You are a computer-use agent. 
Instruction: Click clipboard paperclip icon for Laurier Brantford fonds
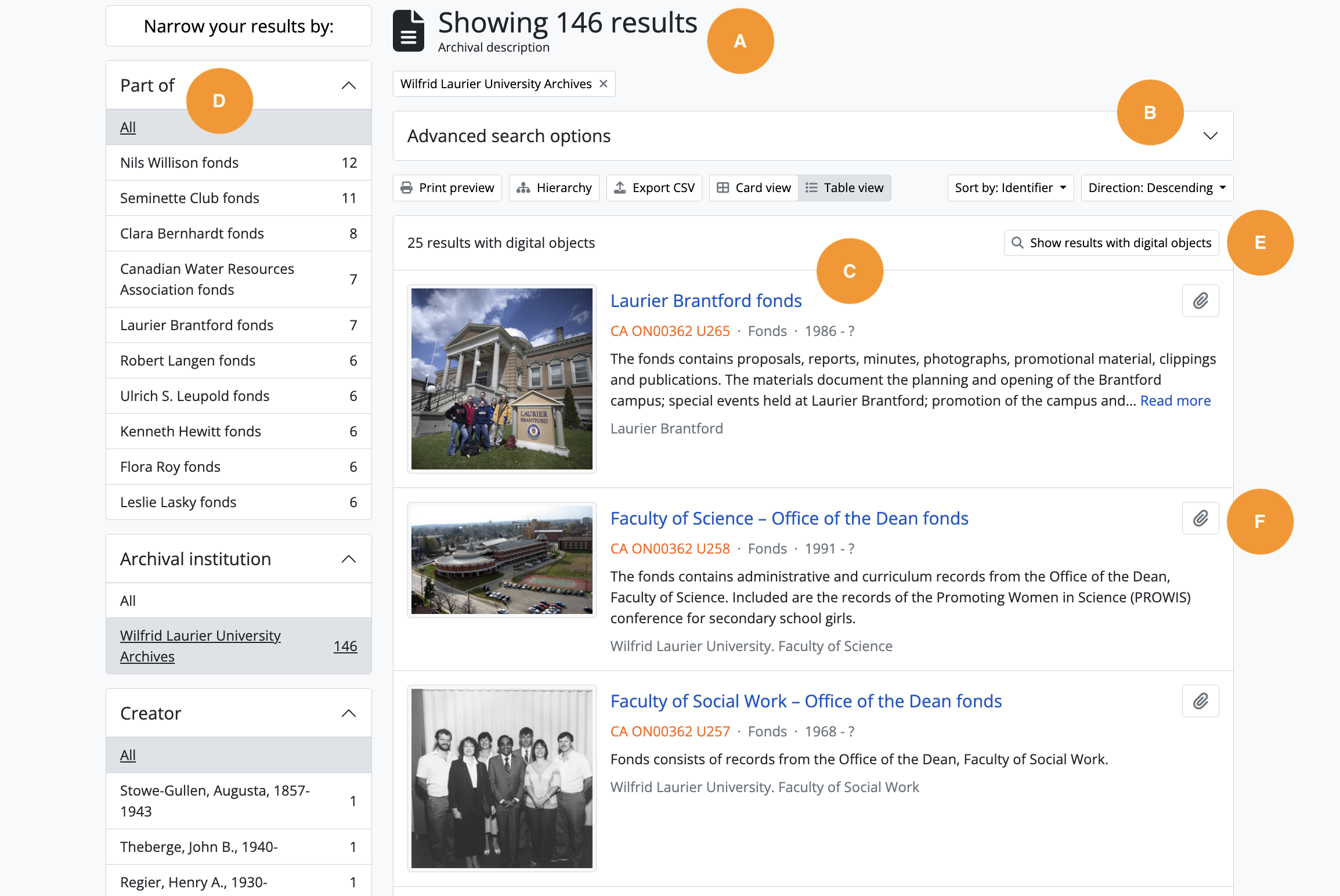pyautogui.click(x=1200, y=301)
